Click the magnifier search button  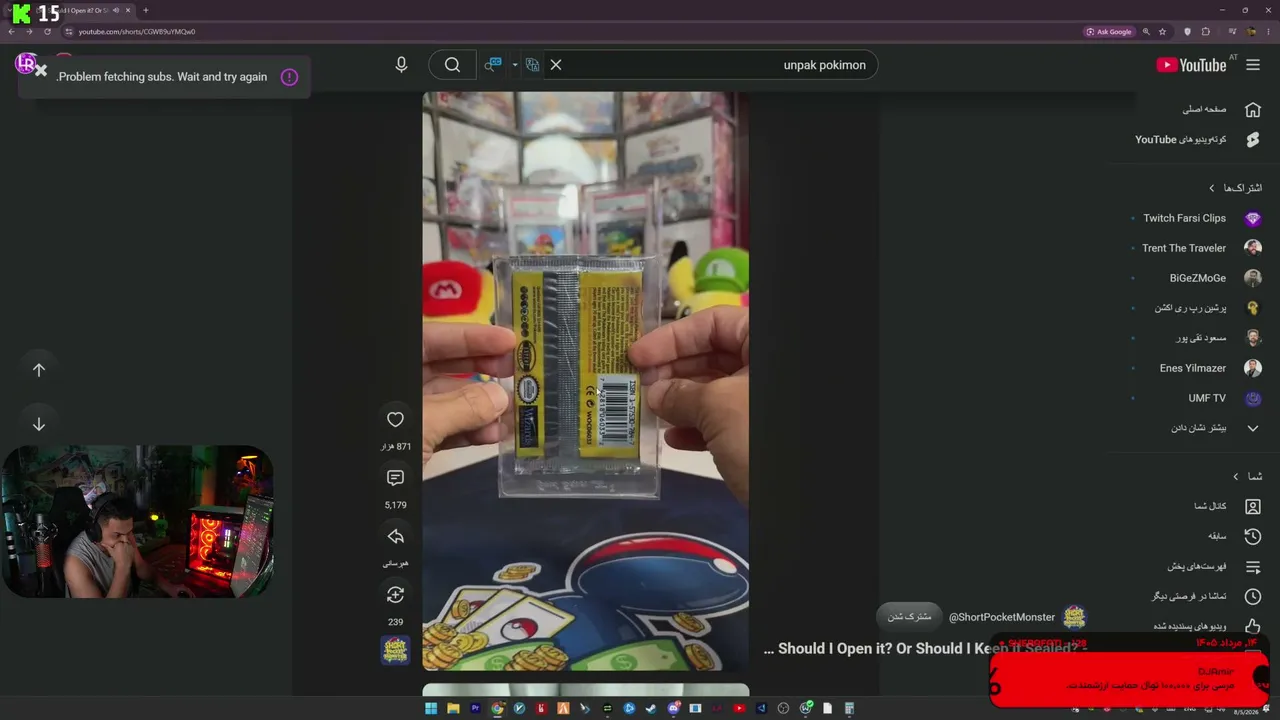tap(452, 65)
